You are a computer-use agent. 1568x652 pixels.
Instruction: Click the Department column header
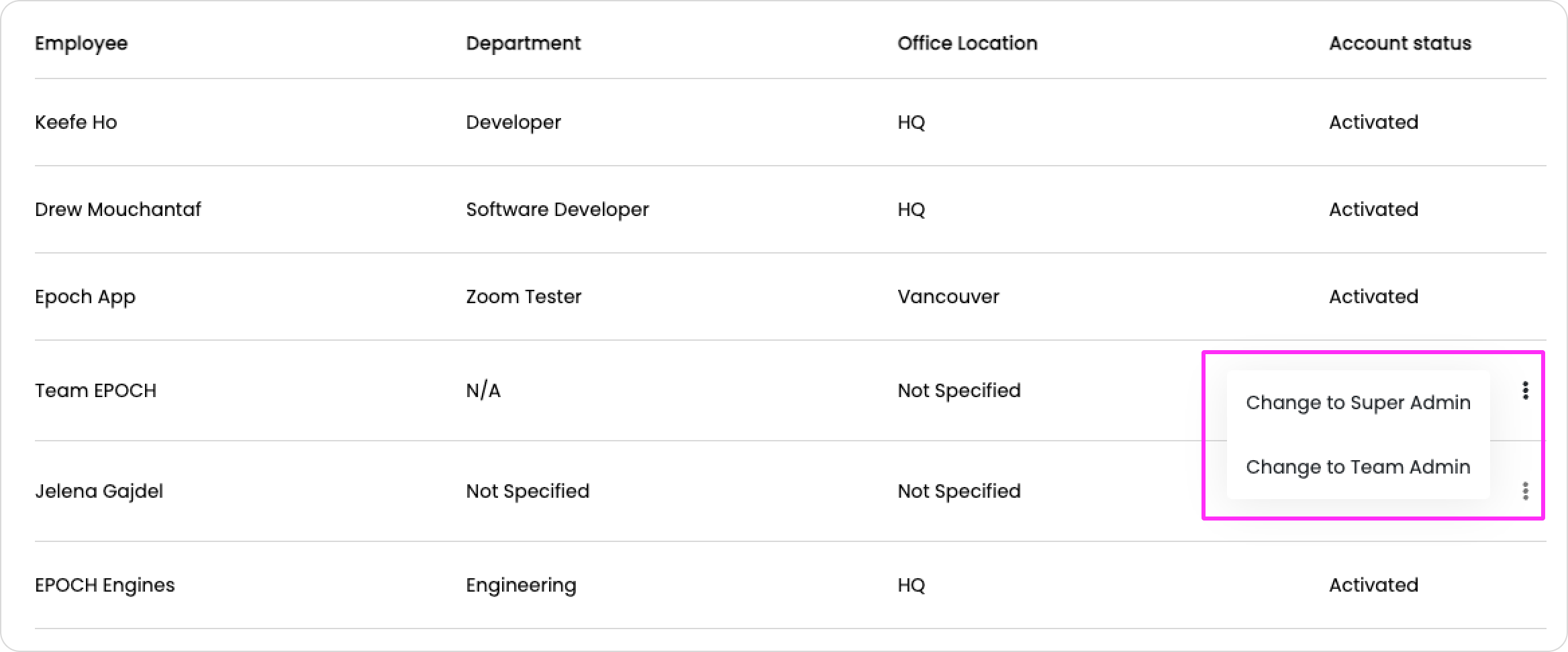click(x=523, y=43)
